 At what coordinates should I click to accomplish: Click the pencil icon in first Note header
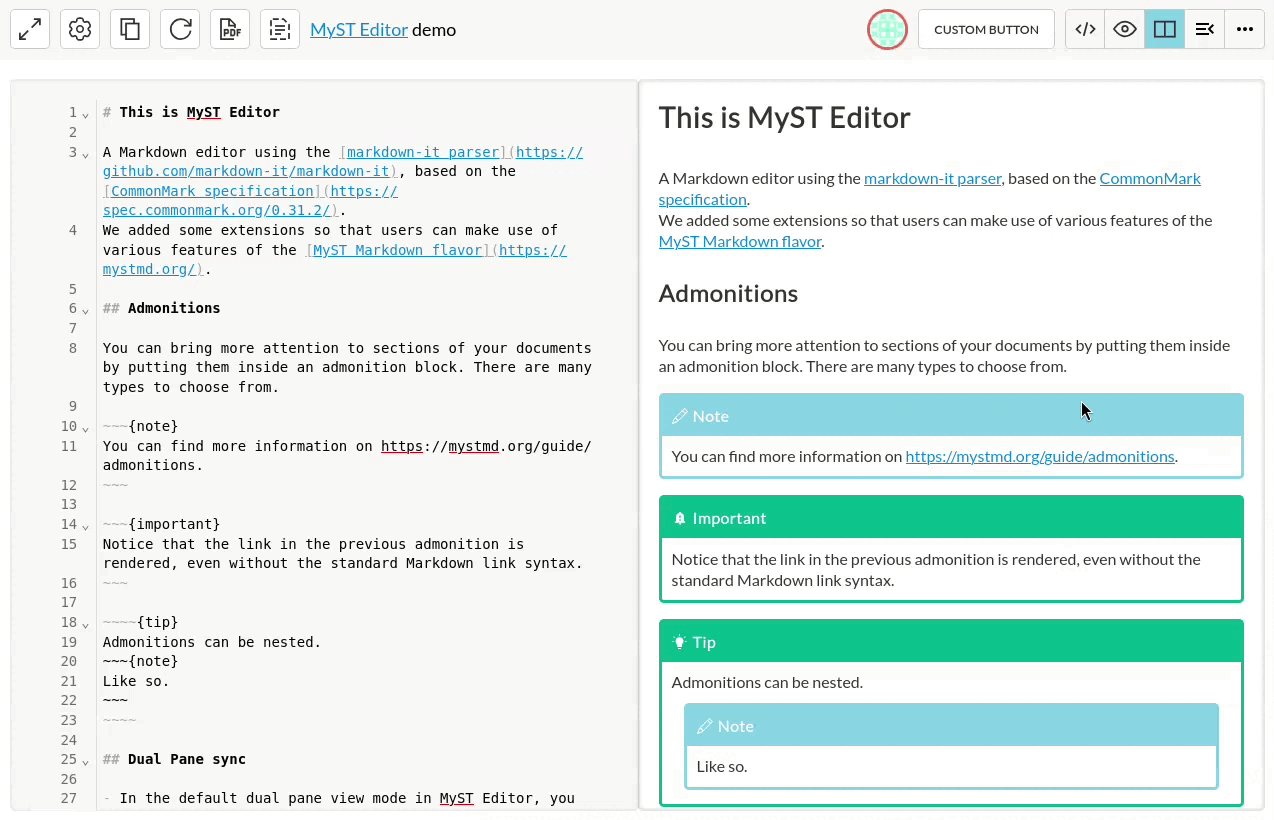[680, 416]
